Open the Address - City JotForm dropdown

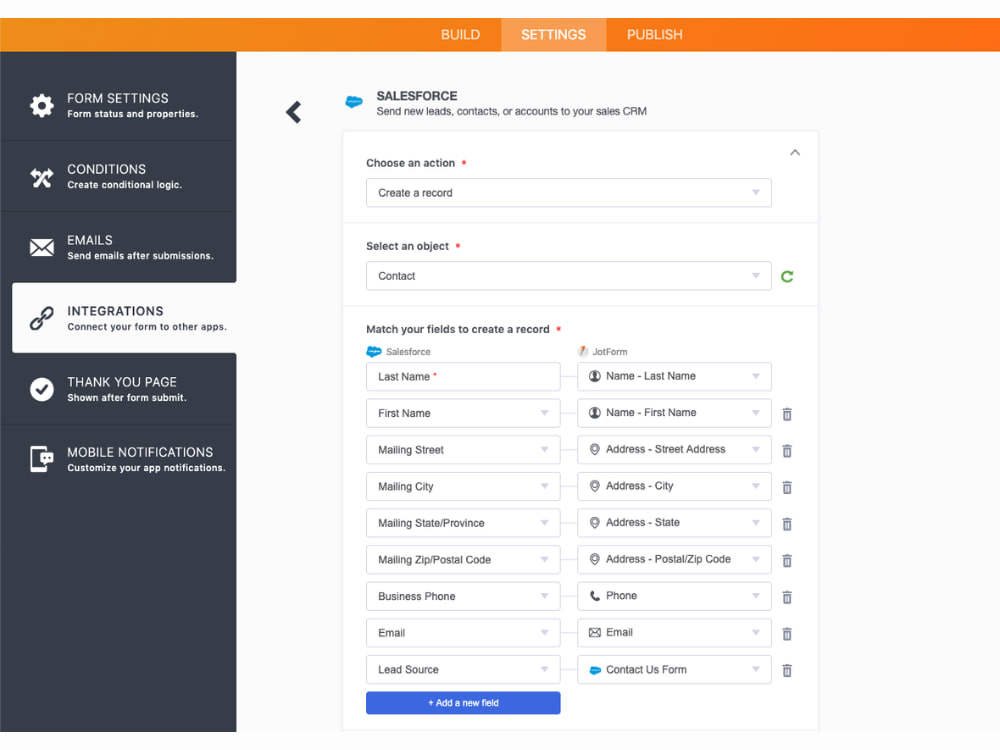coord(674,486)
